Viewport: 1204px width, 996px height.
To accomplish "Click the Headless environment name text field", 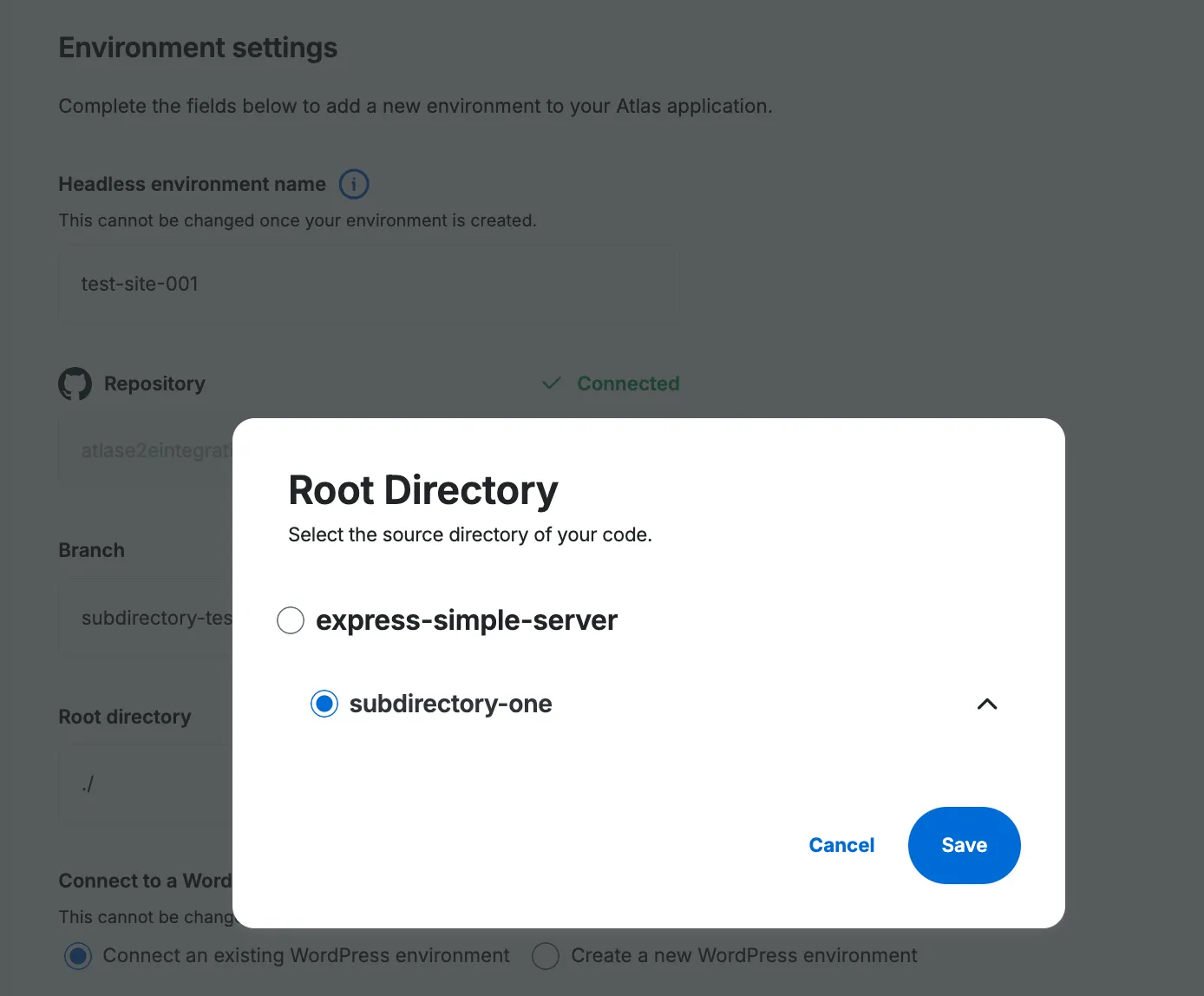I will tap(367, 284).
